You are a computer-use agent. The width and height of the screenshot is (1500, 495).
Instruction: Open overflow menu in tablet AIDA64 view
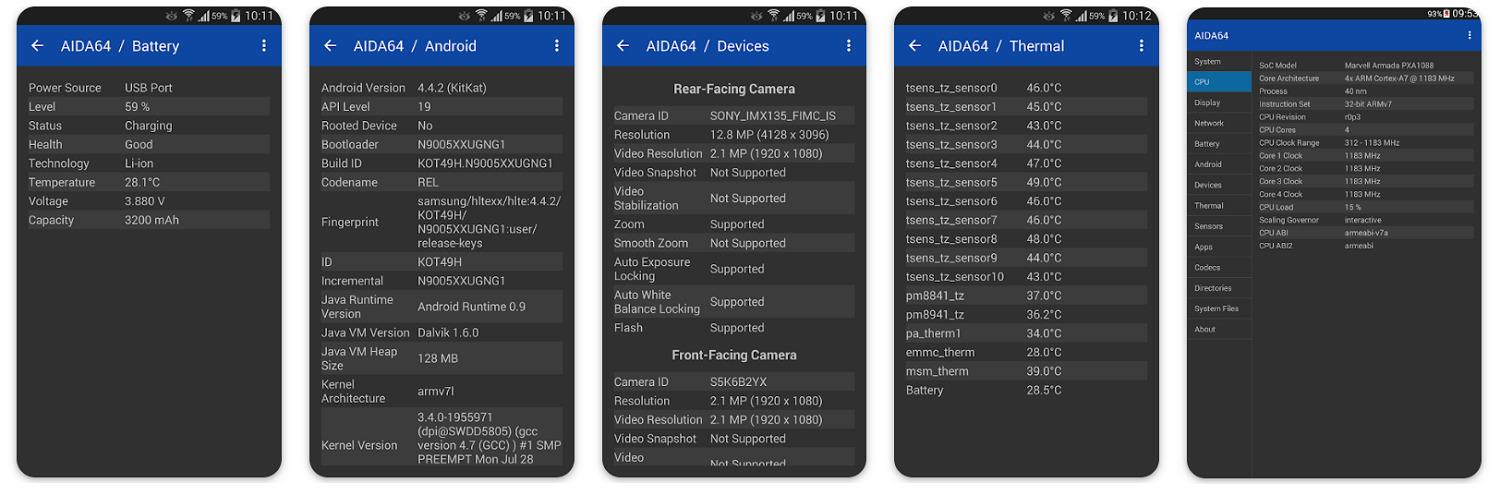(x=1469, y=35)
